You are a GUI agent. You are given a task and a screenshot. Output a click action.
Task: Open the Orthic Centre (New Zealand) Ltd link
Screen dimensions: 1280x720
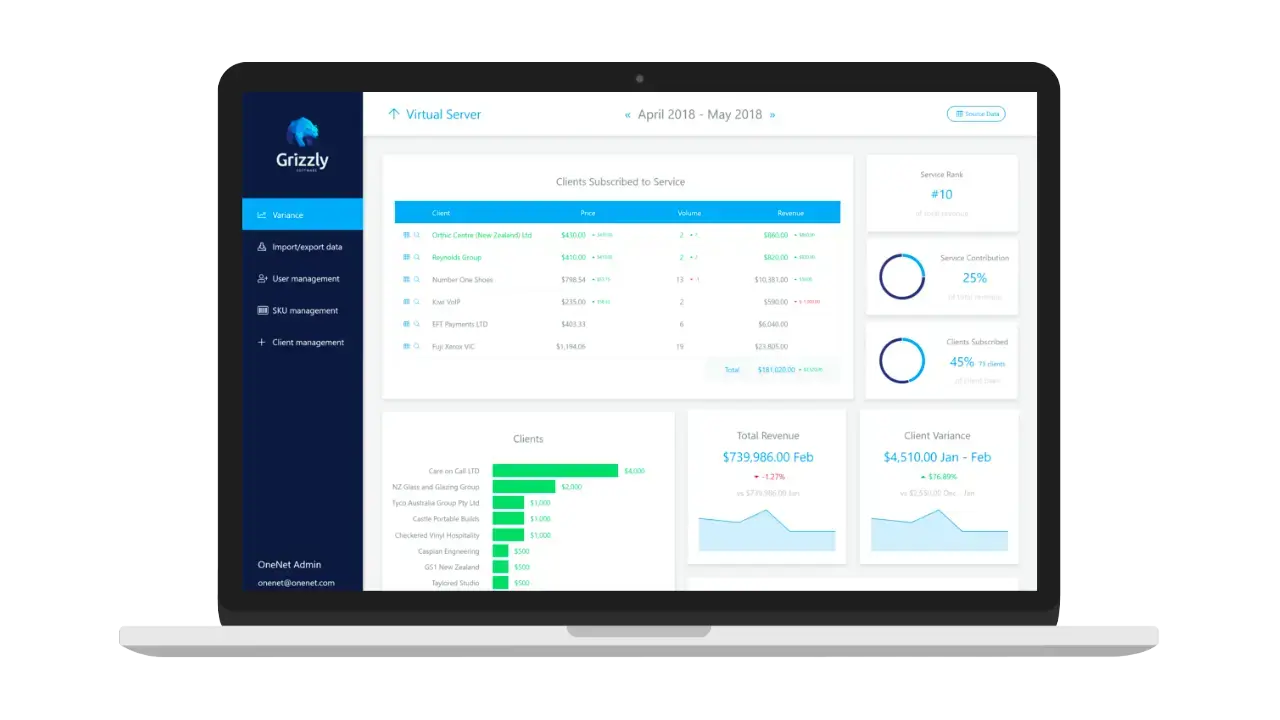(481, 236)
